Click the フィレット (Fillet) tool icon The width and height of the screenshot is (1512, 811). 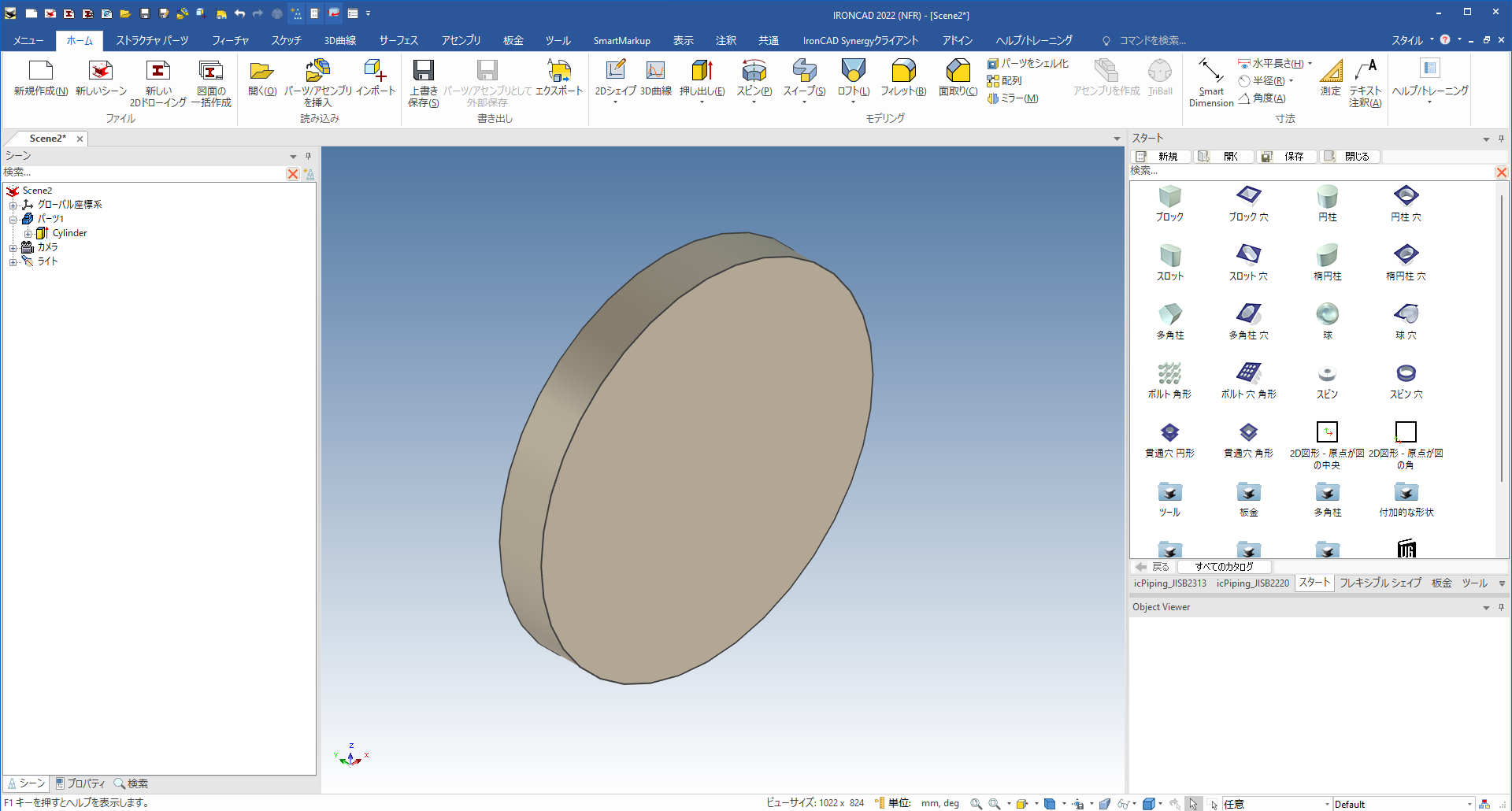point(903,72)
